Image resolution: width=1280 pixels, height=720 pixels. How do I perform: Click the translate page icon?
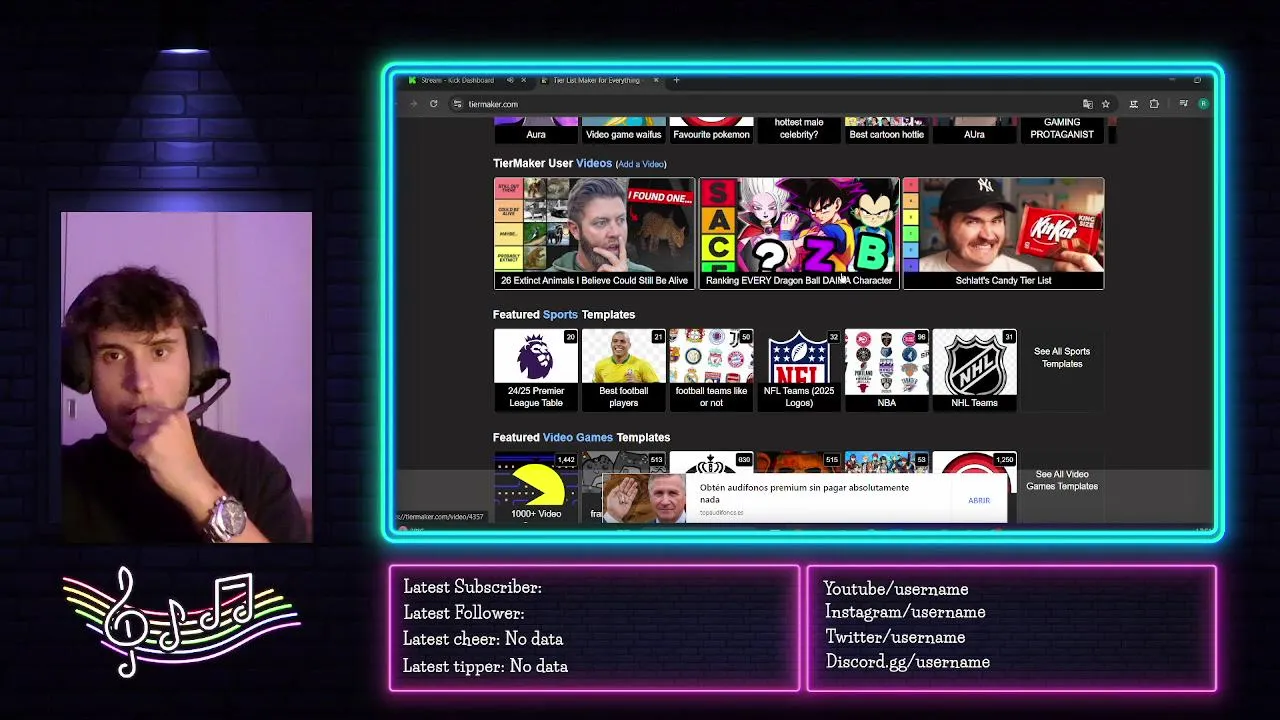click(x=1087, y=104)
